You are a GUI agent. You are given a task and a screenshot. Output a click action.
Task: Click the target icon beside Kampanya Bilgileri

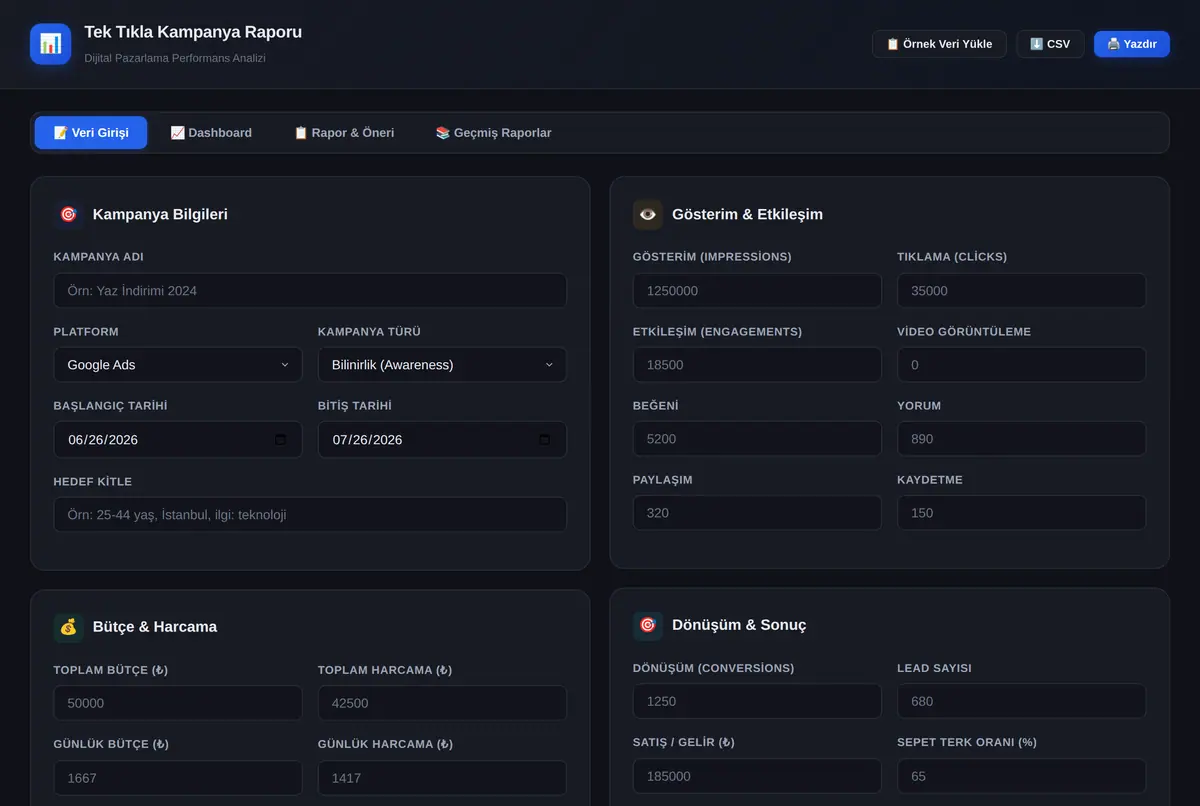click(x=68, y=214)
